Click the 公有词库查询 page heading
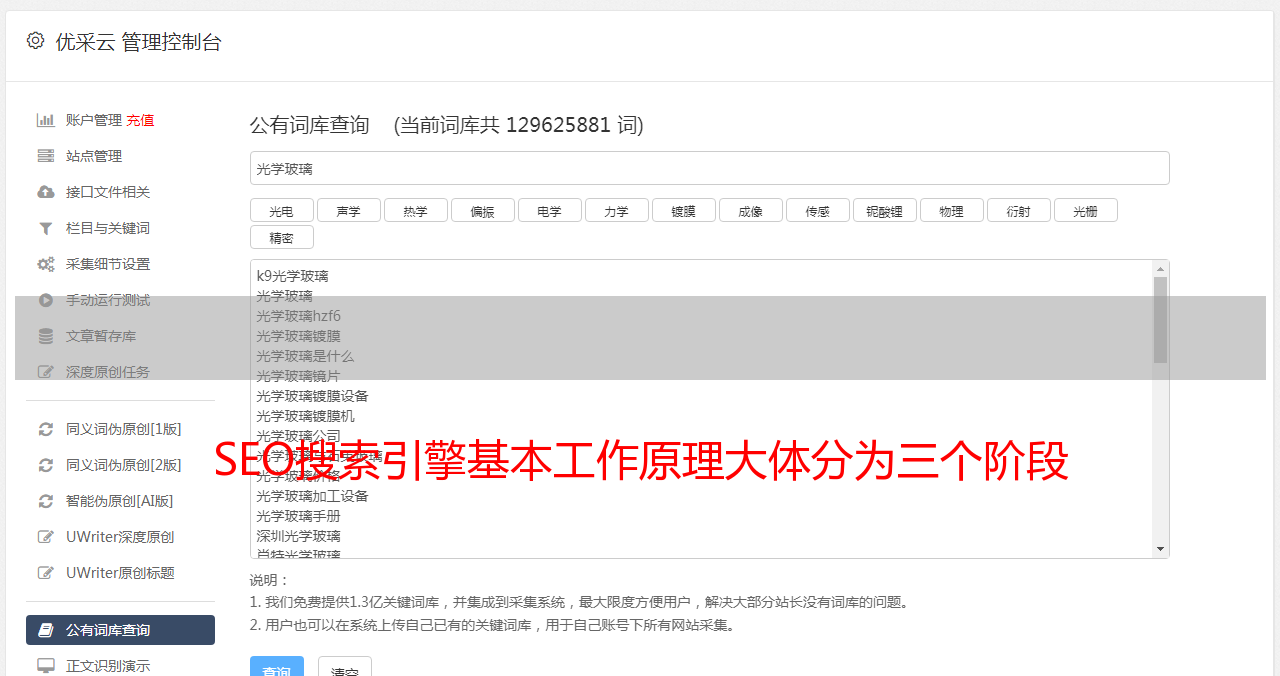 point(310,125)
